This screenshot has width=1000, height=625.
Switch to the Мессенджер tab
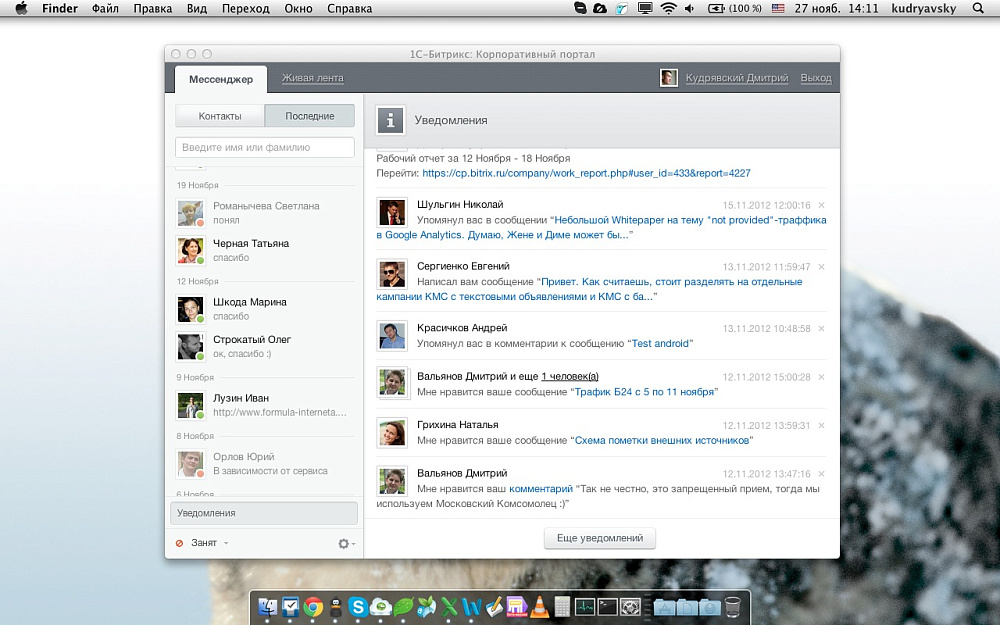(x=221, y=79)
